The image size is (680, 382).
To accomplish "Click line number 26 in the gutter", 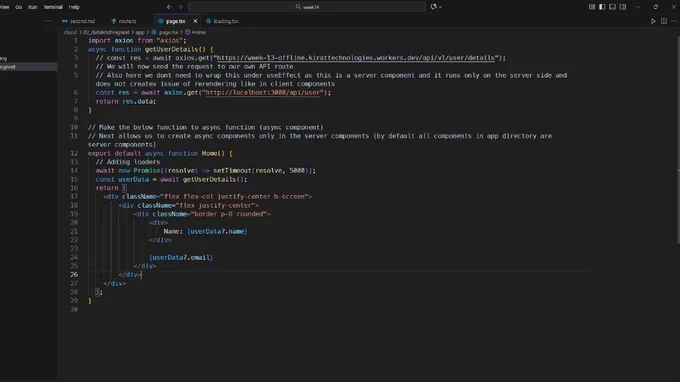I will pyautogui.click(x=74, y=274).
